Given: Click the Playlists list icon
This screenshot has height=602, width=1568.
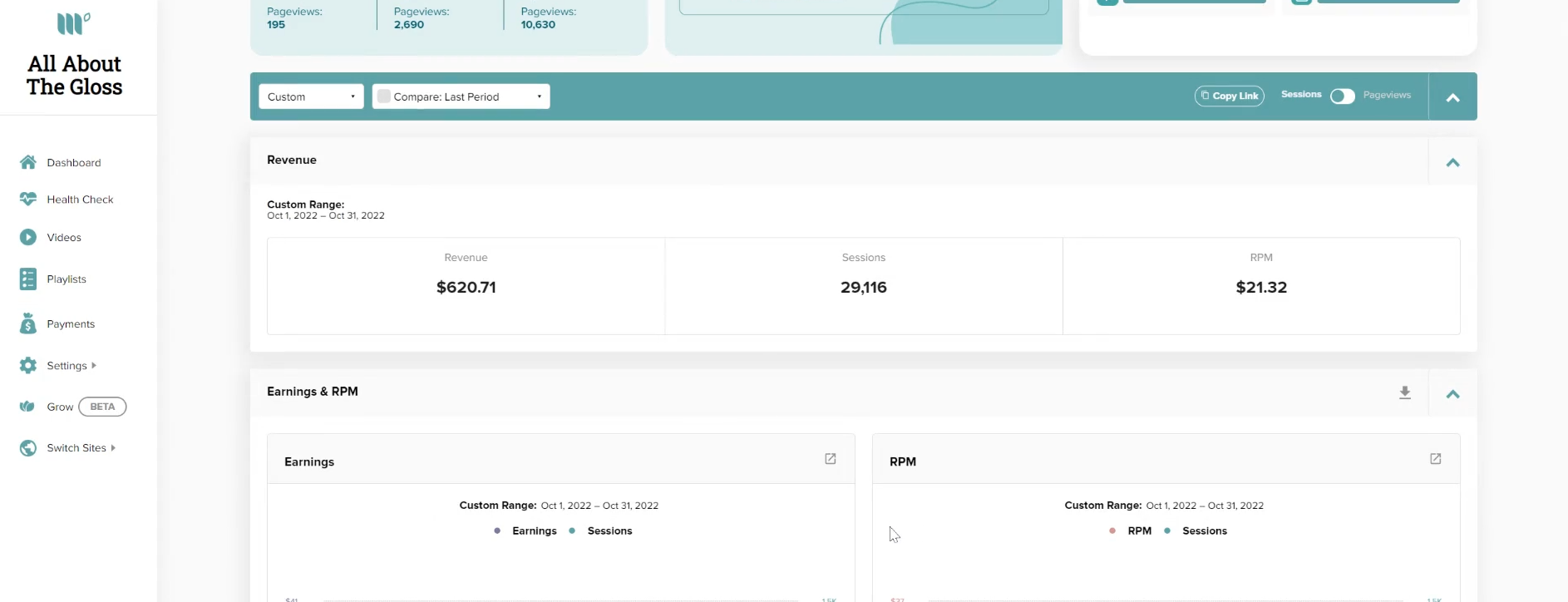Looking at the screenshot, I should click(28, 279).
